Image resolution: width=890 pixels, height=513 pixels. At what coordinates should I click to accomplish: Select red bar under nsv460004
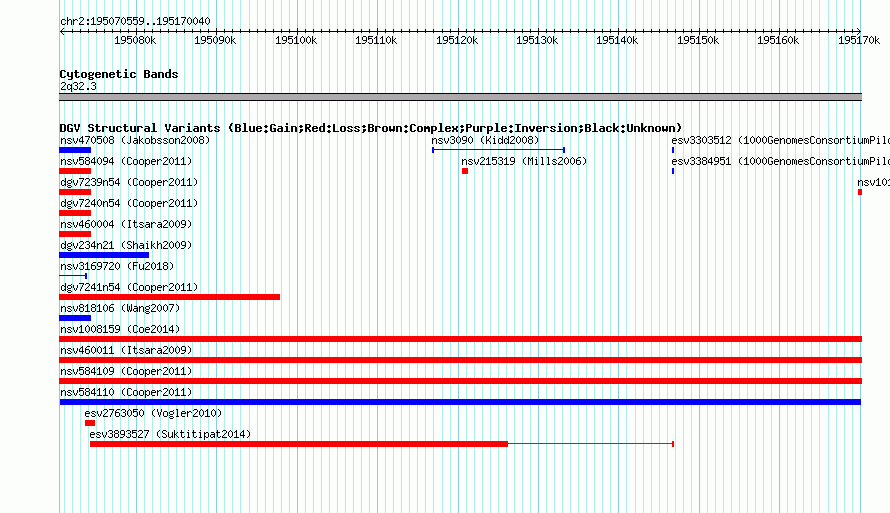[x=75, y=234]
